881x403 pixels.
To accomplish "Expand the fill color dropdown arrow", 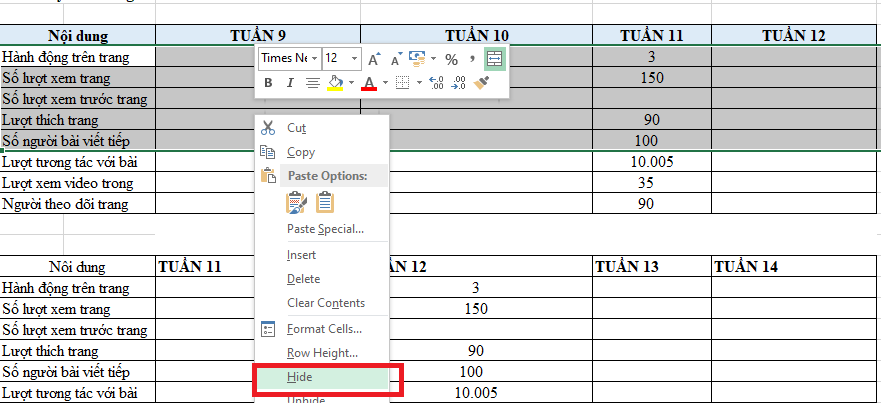I will [351, 83].
